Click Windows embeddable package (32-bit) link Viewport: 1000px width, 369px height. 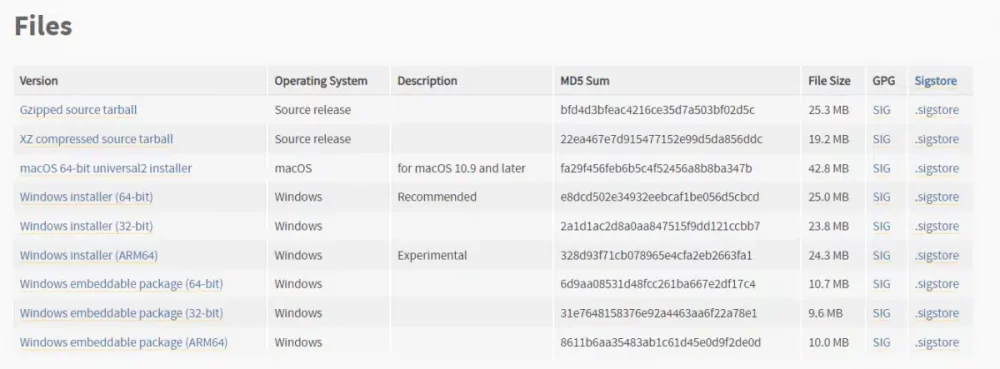(x=121, y=314)
